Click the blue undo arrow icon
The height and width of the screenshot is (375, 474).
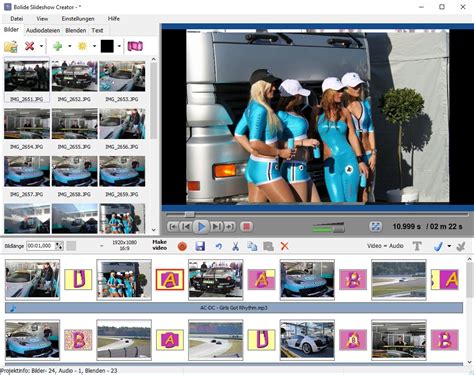[x=219, y=246]
